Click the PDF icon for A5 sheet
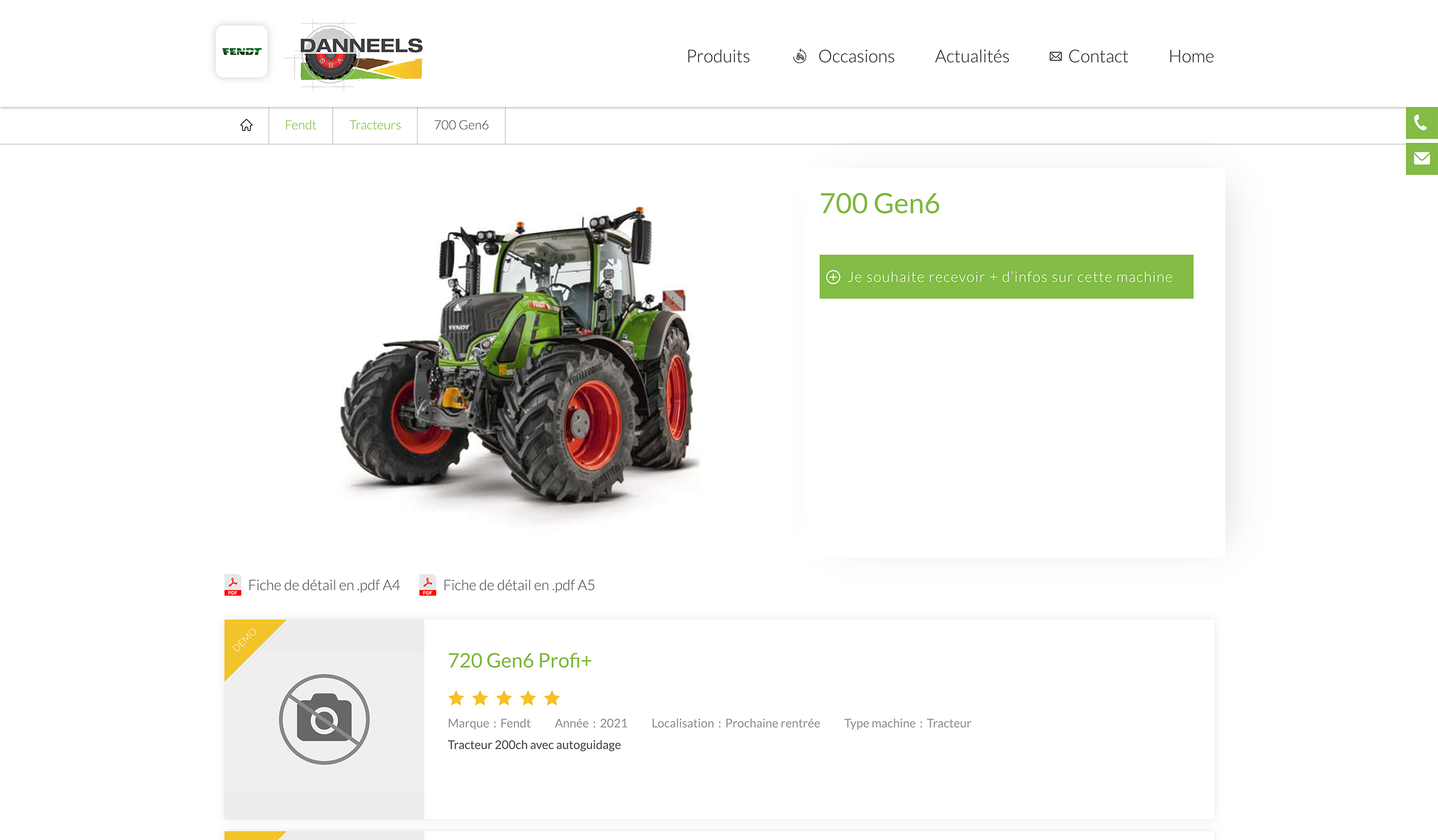This screenshot has width=1438, height=840. [427, 585]
